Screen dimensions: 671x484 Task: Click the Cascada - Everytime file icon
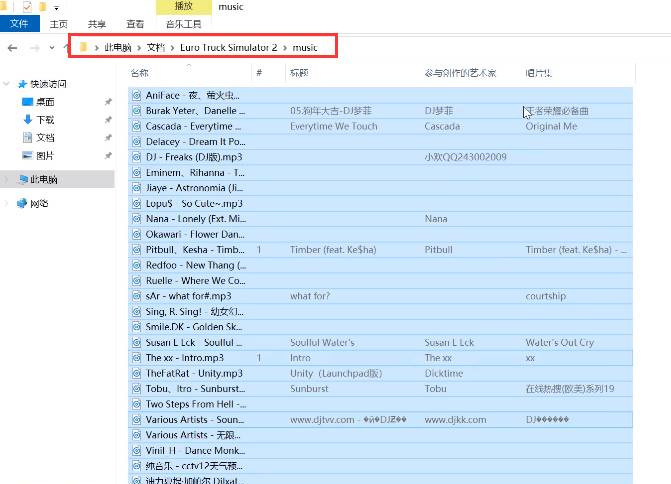[x=137, y=126]
